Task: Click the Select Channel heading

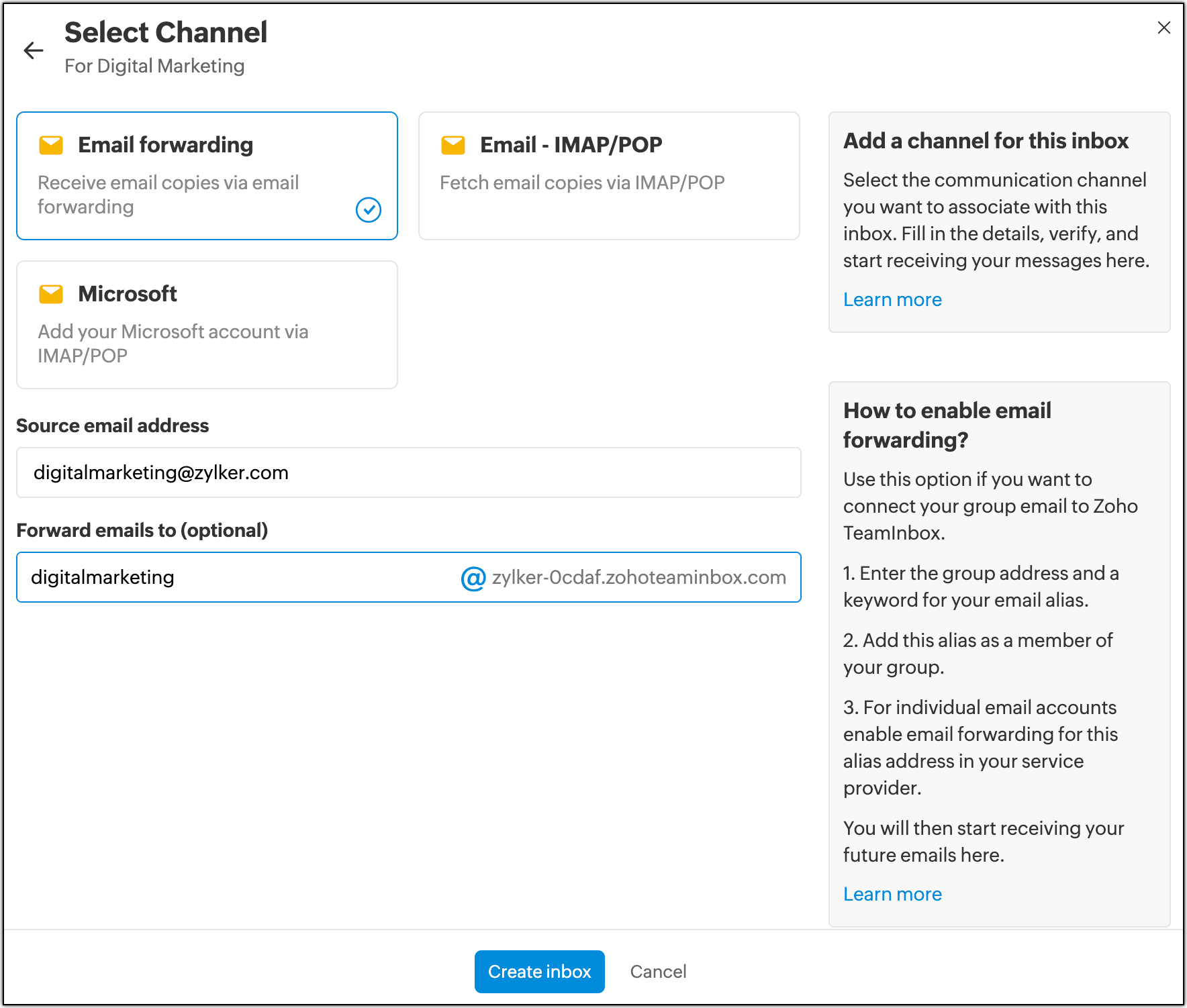Action: (166, 32)
